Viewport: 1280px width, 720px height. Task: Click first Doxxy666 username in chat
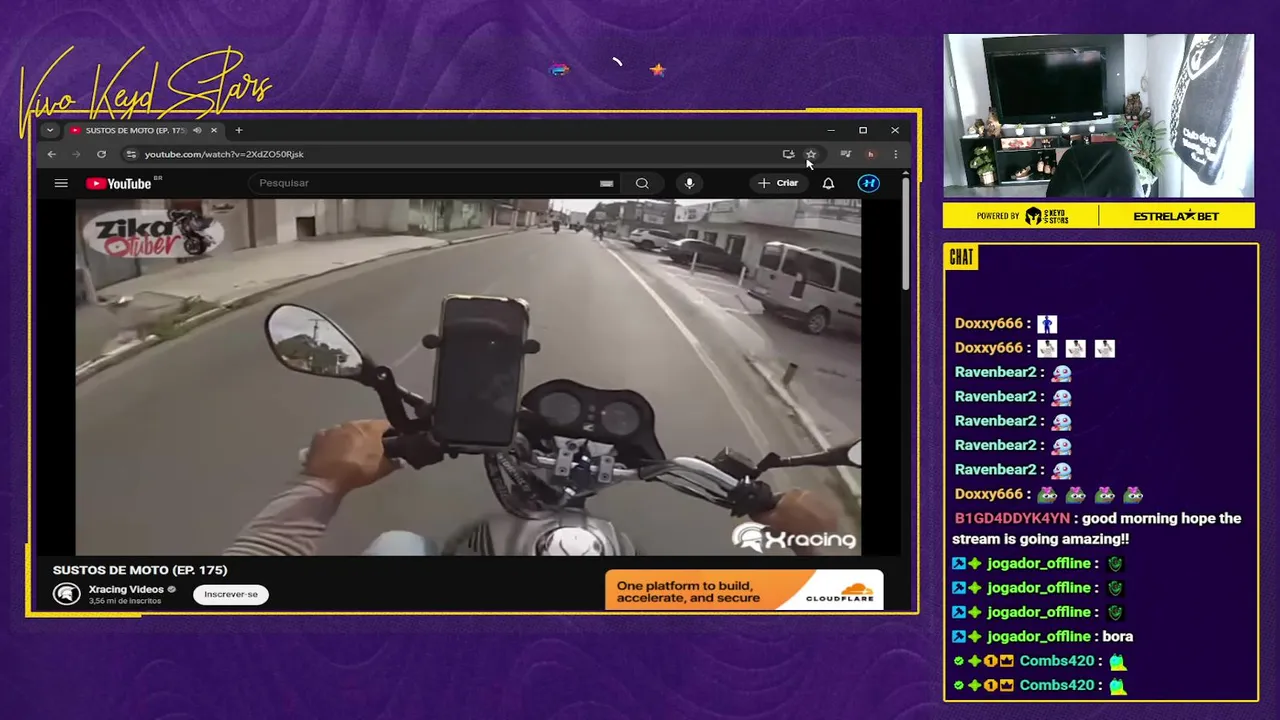[x=989, y=323]
